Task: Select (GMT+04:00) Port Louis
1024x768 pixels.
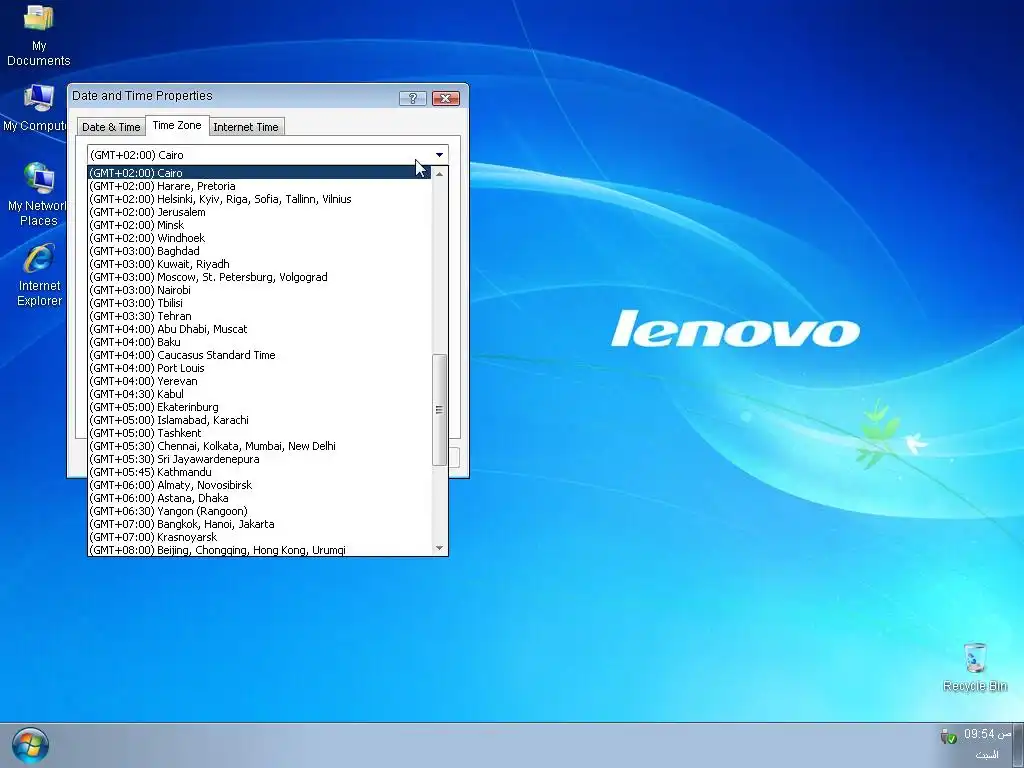Action: 259,368
